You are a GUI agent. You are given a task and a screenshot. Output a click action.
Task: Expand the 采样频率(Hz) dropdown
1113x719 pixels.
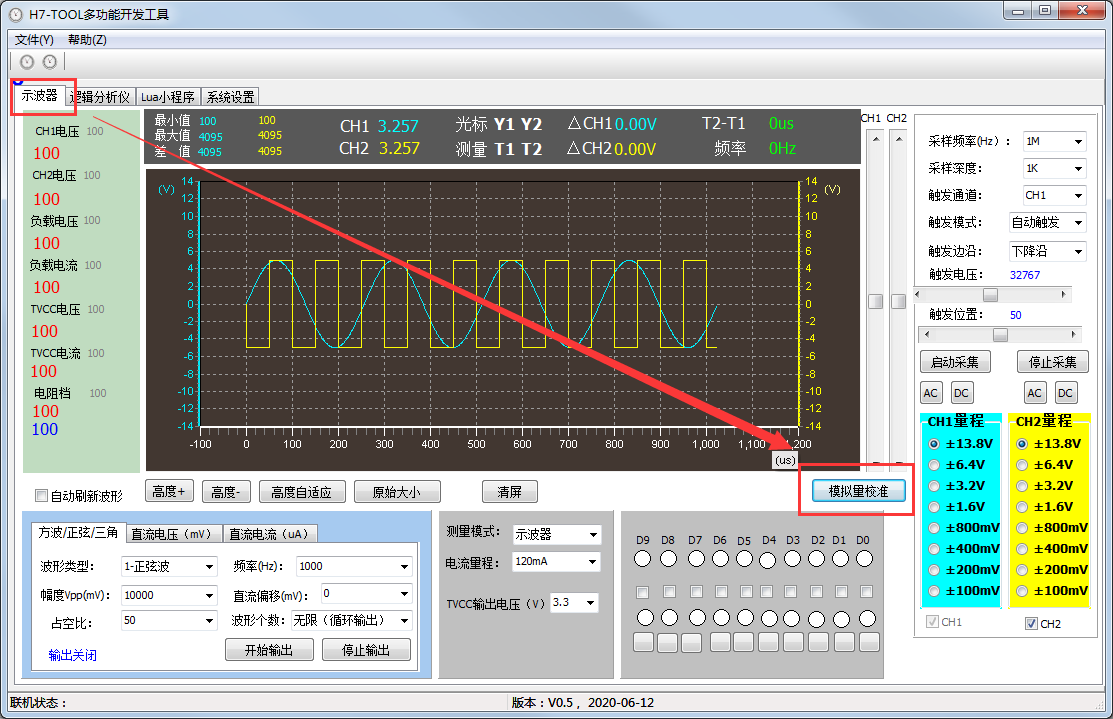[x=1078, y=141]
